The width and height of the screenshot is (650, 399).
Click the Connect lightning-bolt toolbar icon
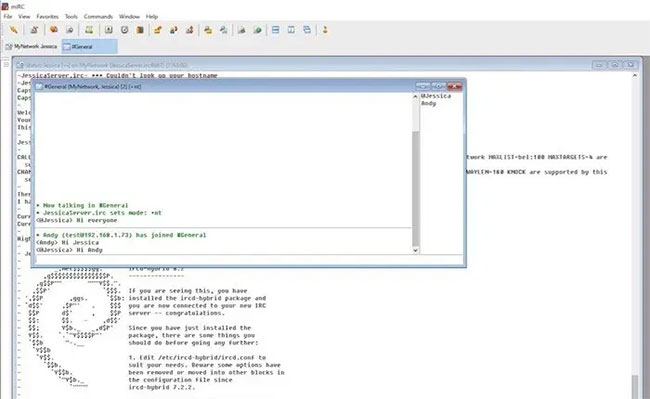pyautogui.click(x=14, y=30)
